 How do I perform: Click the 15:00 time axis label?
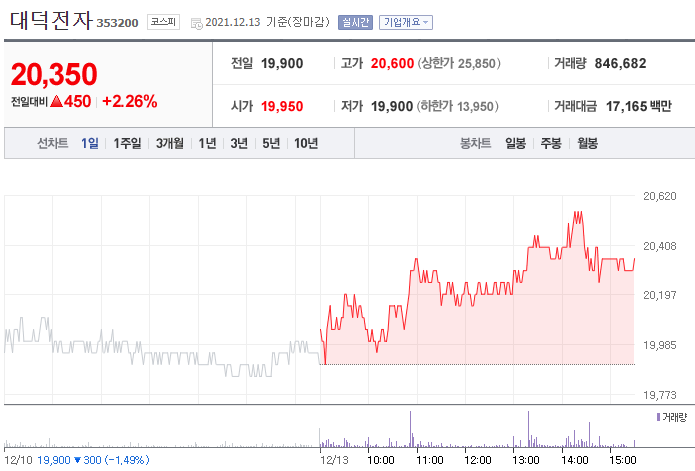coord(623,460)
